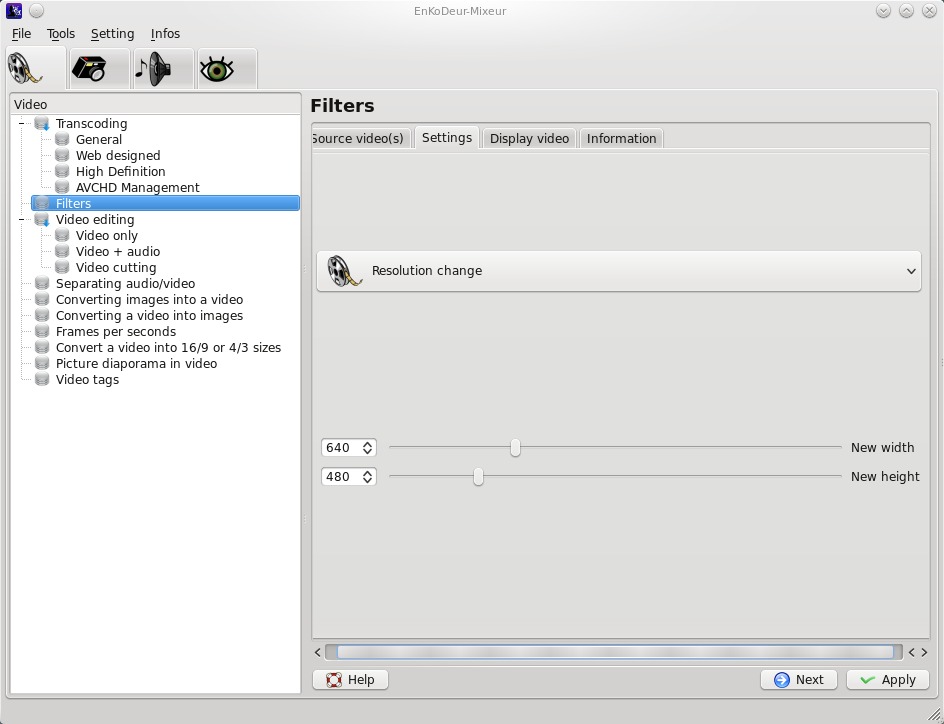The height and width of the screenshot is (724, 944).
Task: Collapse the Video editing tree branch
Action: coord(22,220)
